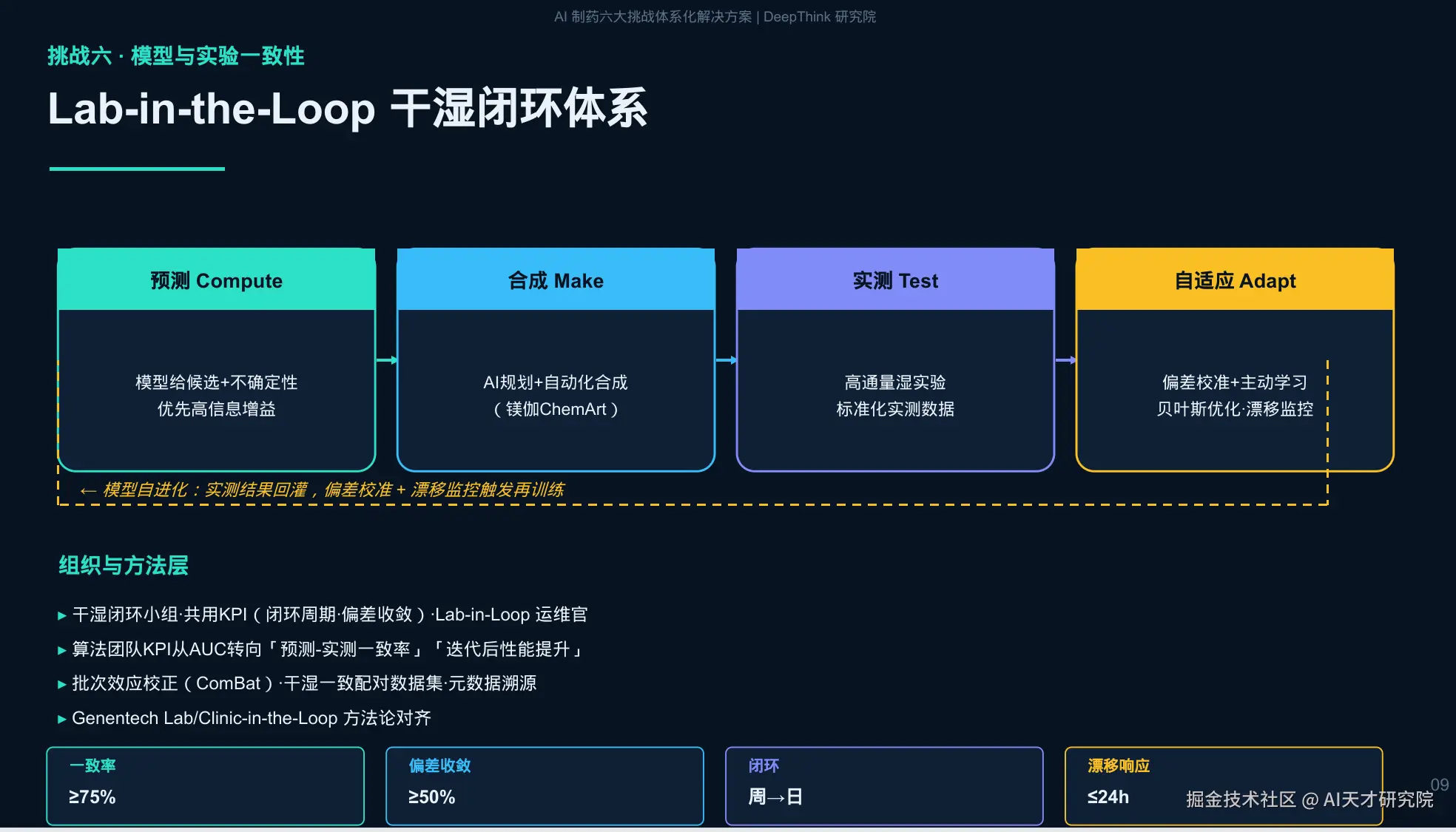Click the page number '09'
The image size is (1456, 832).
(1439, 785)
